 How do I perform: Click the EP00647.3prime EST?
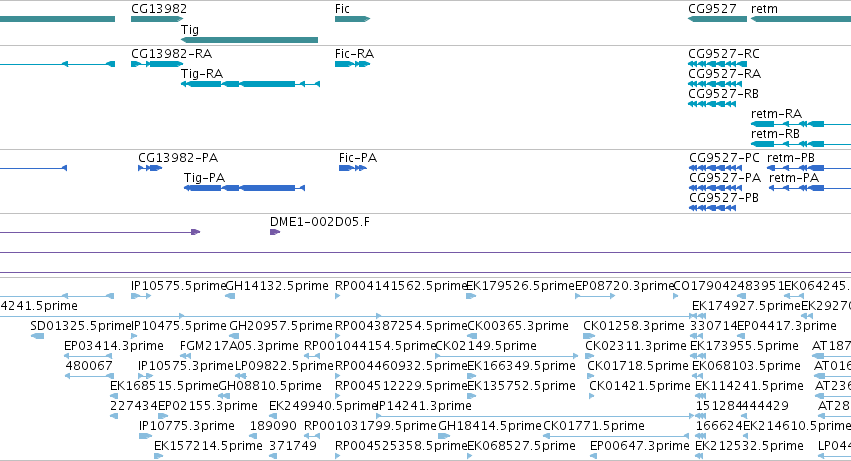[593, 456]
